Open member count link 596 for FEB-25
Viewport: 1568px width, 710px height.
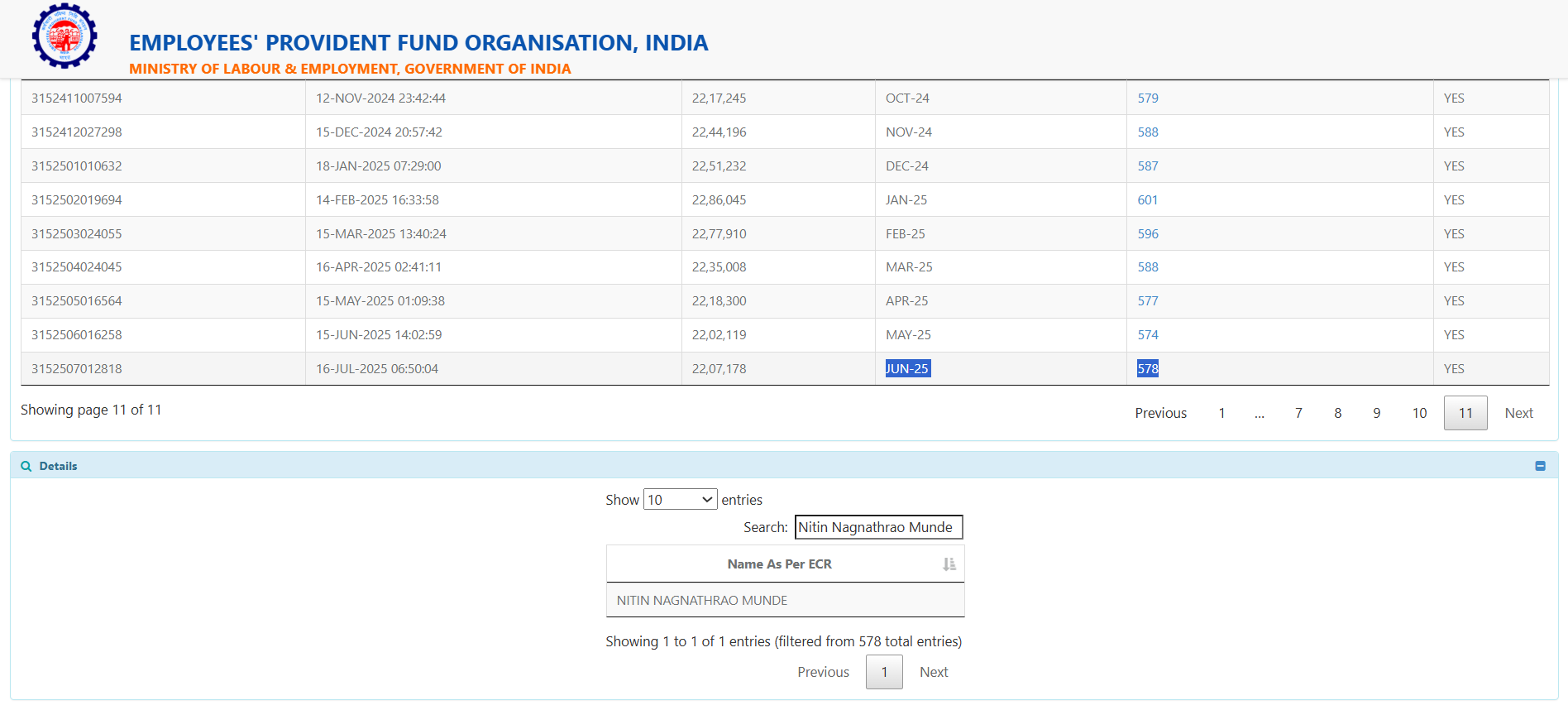[1147, 234]
